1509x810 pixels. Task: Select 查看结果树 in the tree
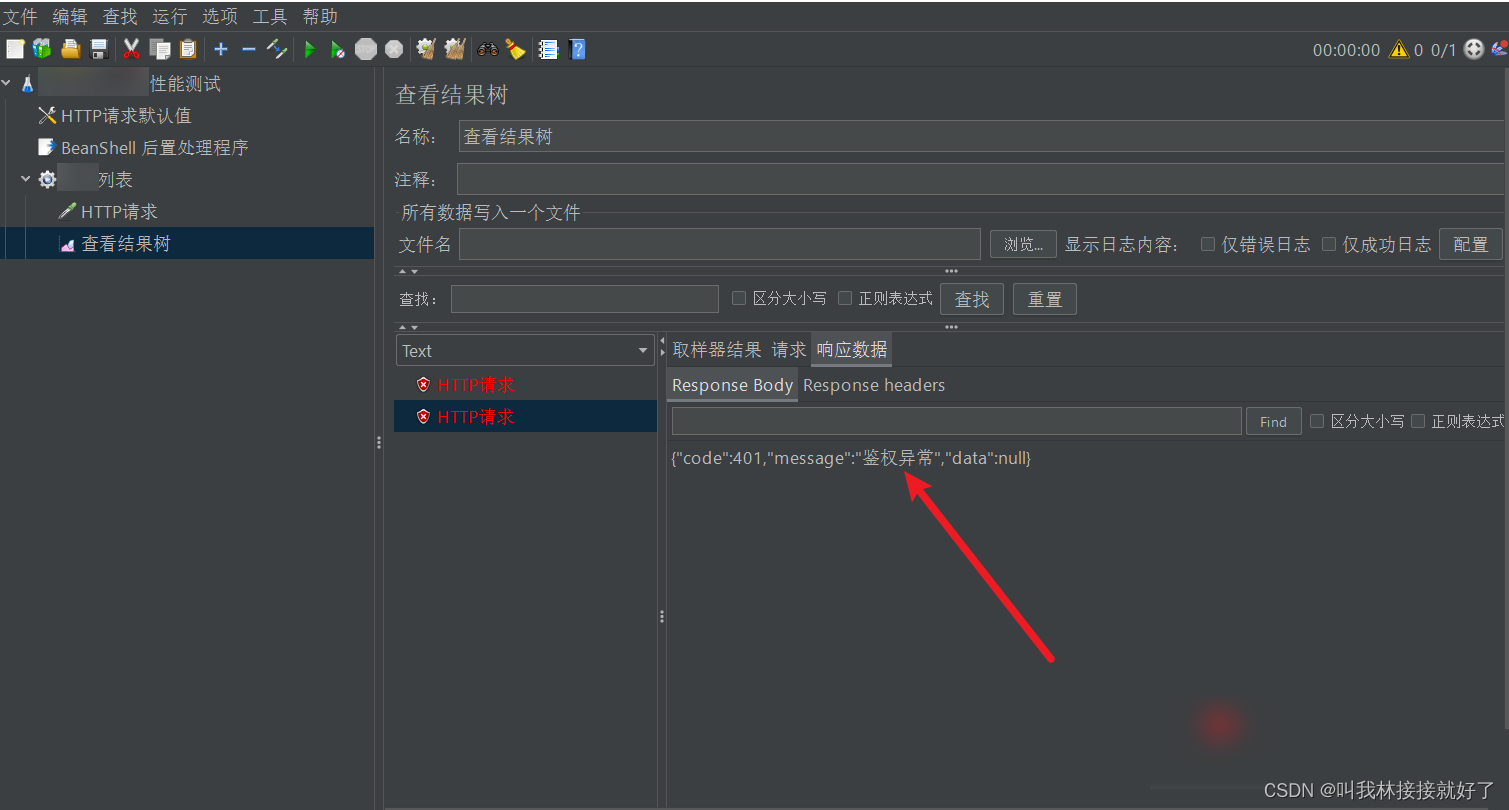[126, 244]
